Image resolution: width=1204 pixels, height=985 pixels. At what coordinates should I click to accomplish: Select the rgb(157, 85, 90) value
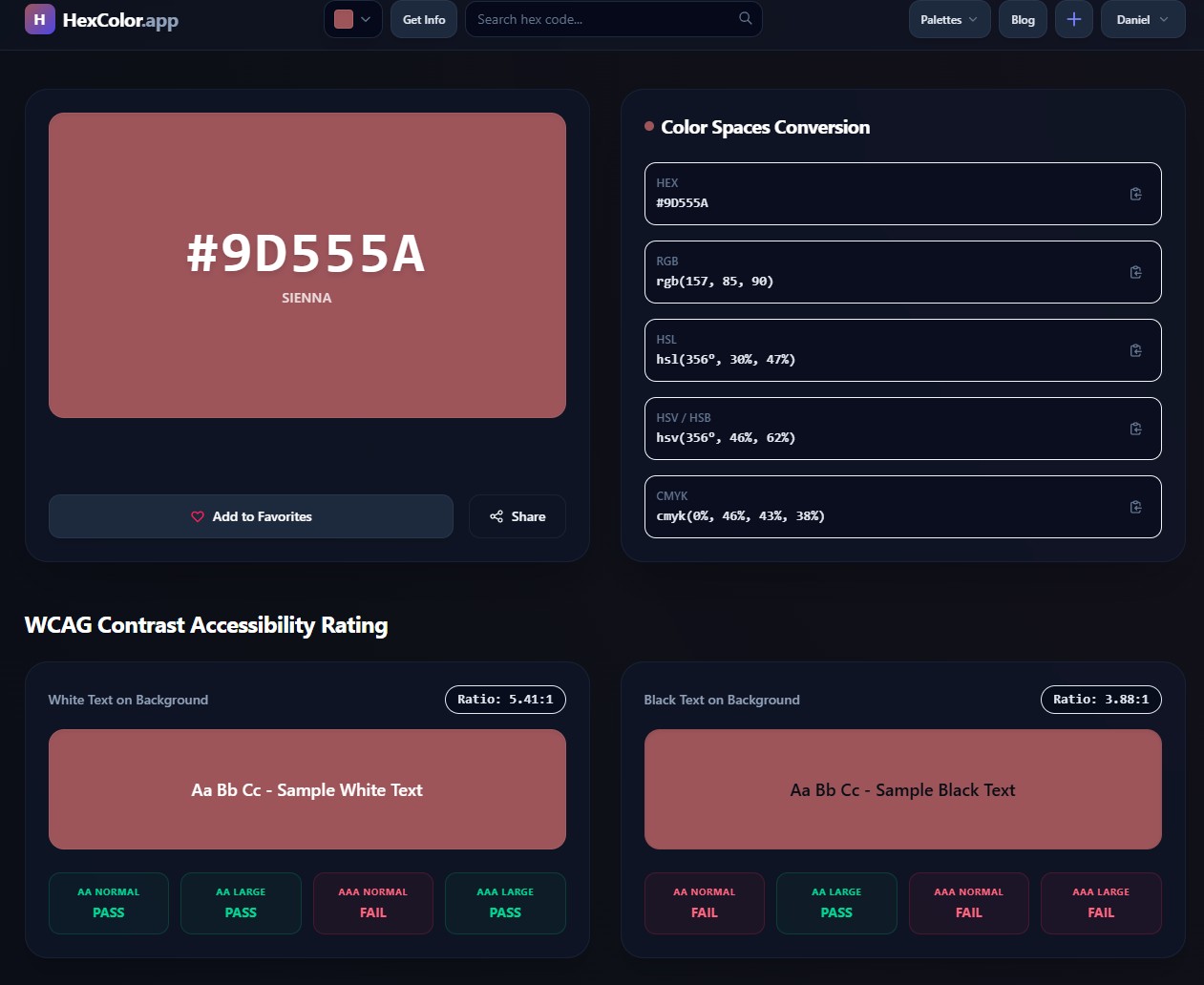(x=715, y=281)
